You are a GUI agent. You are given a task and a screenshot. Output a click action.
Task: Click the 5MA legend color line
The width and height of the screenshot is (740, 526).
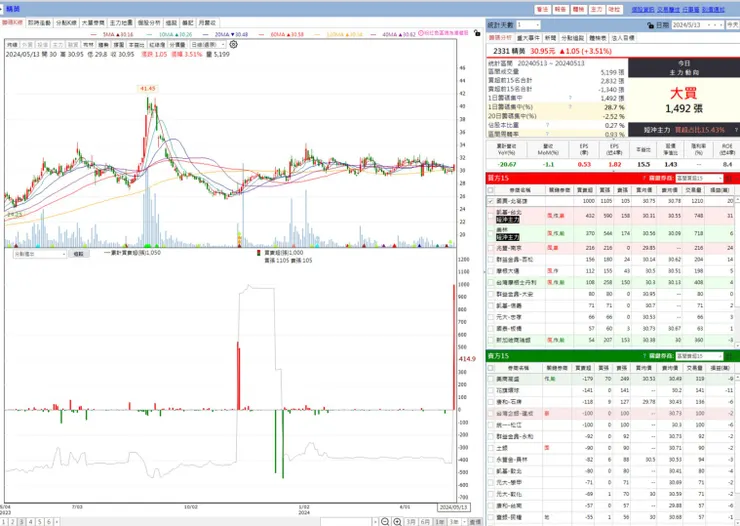click(x=93, y=34)
